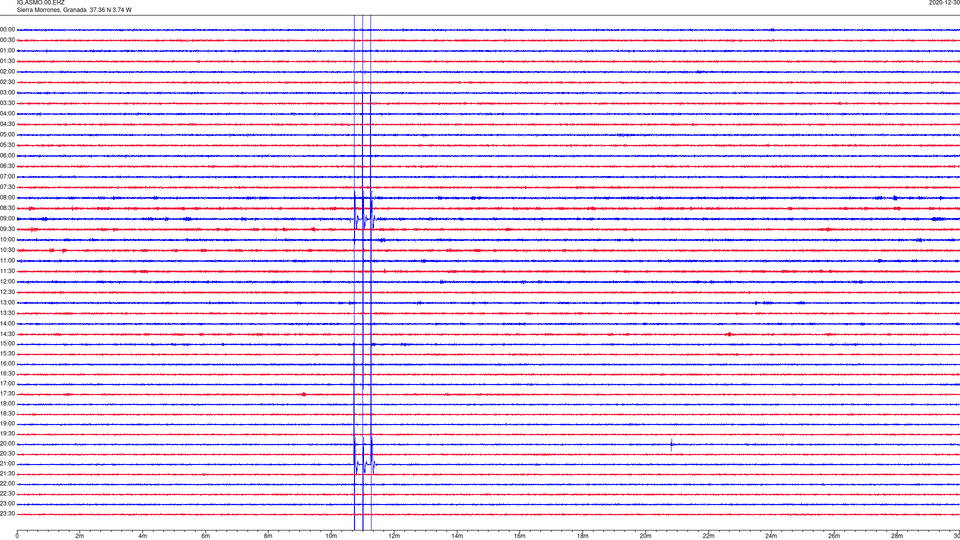Click the 08:00 trace time label
960x540 pixels.
(x=7, y=198)
